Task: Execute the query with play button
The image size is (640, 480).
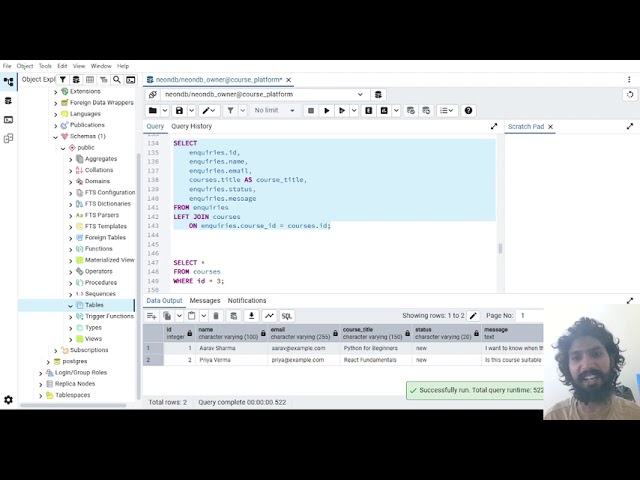Action: [x=327, y=111]
